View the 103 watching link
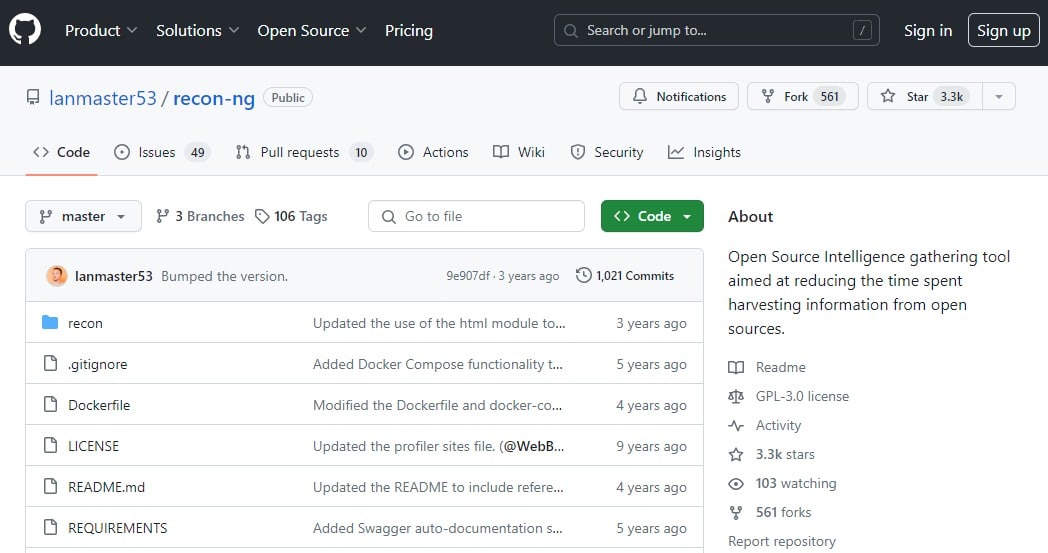 pyautogui.click(x=782, y=483)
